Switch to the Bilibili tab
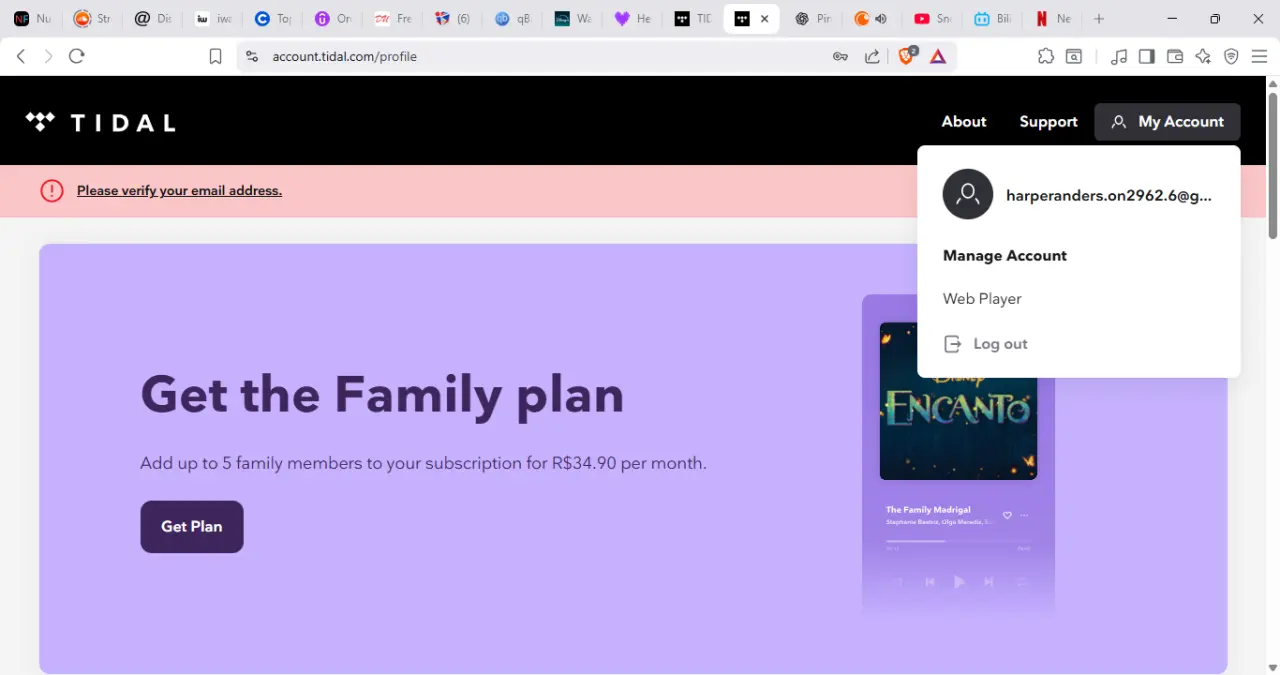Image resolution: width=1280 pixels, height=675 pixels. (x=992, y=19)
